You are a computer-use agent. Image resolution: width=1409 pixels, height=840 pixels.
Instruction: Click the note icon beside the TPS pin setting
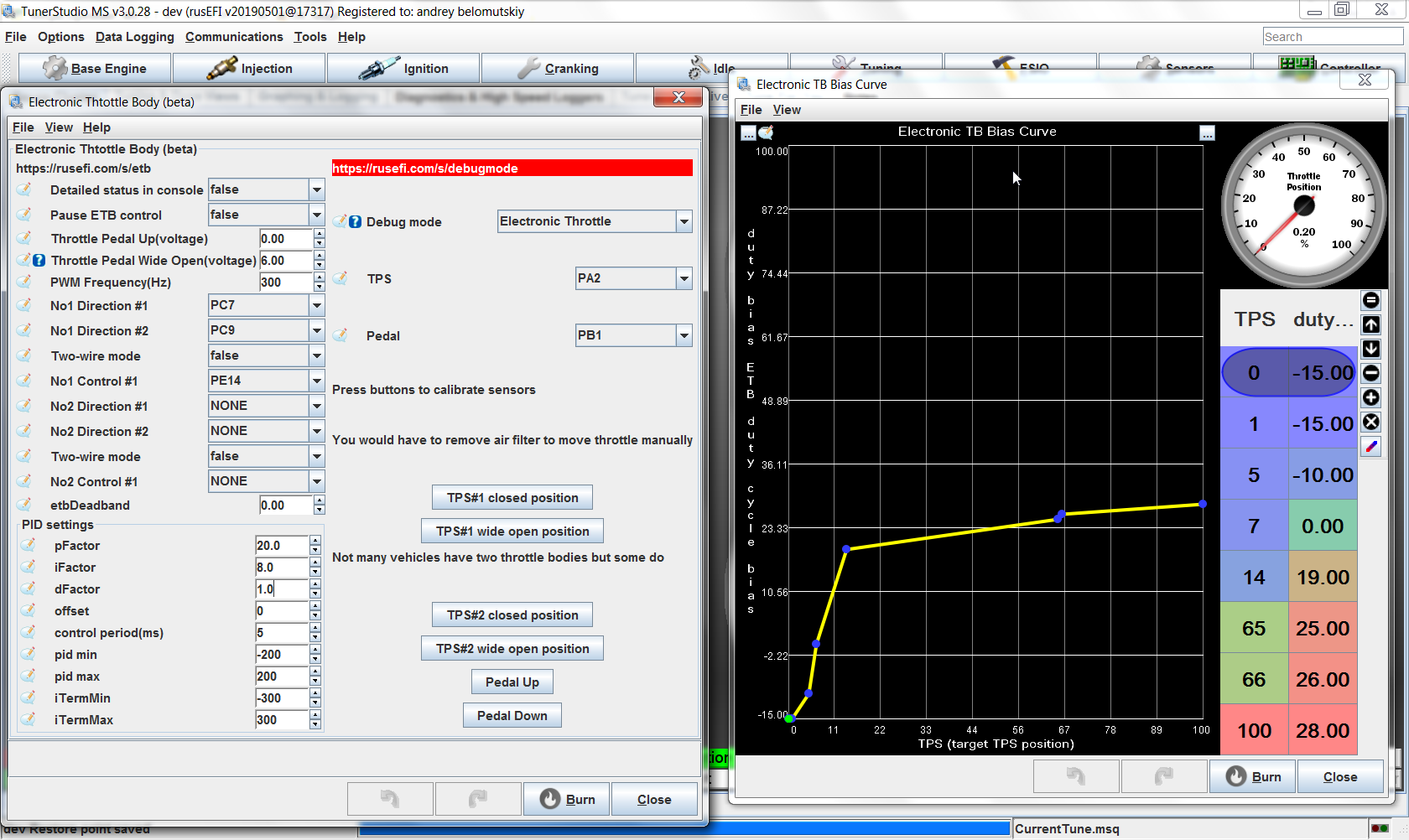point(341,278)
